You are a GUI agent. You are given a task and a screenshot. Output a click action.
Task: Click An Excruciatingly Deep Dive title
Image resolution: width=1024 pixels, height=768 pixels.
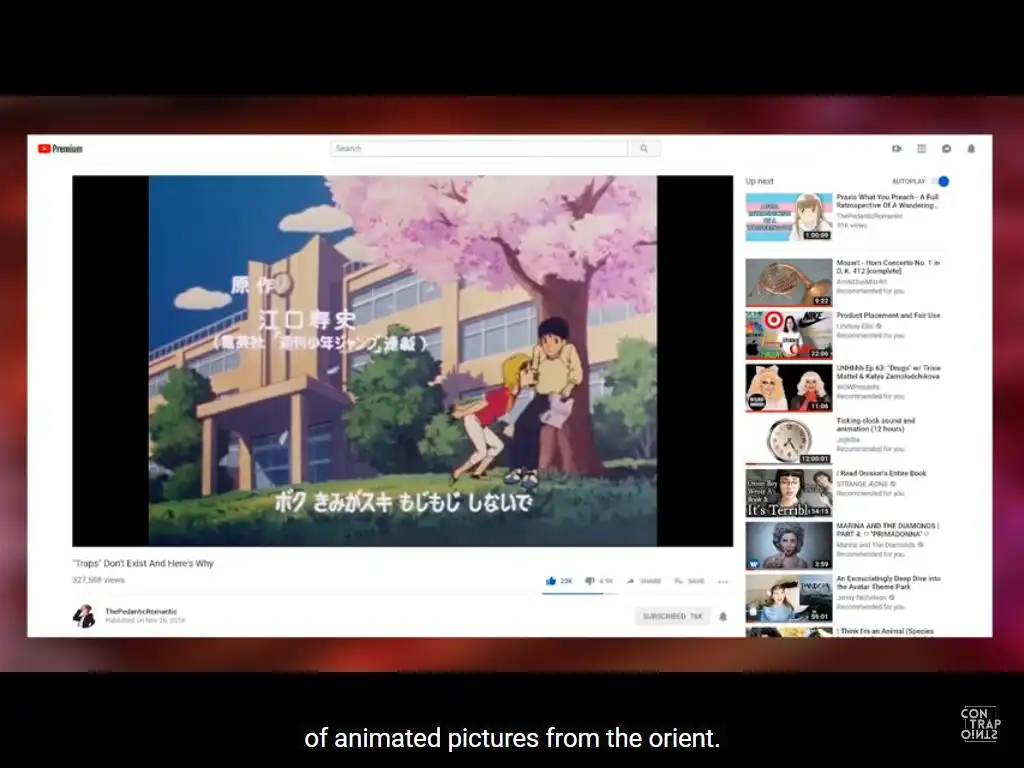[x=888, y=583]
